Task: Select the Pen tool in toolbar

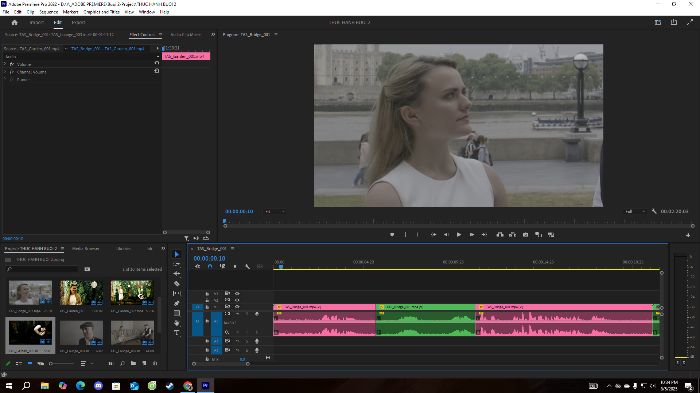Action: [177, 303]
